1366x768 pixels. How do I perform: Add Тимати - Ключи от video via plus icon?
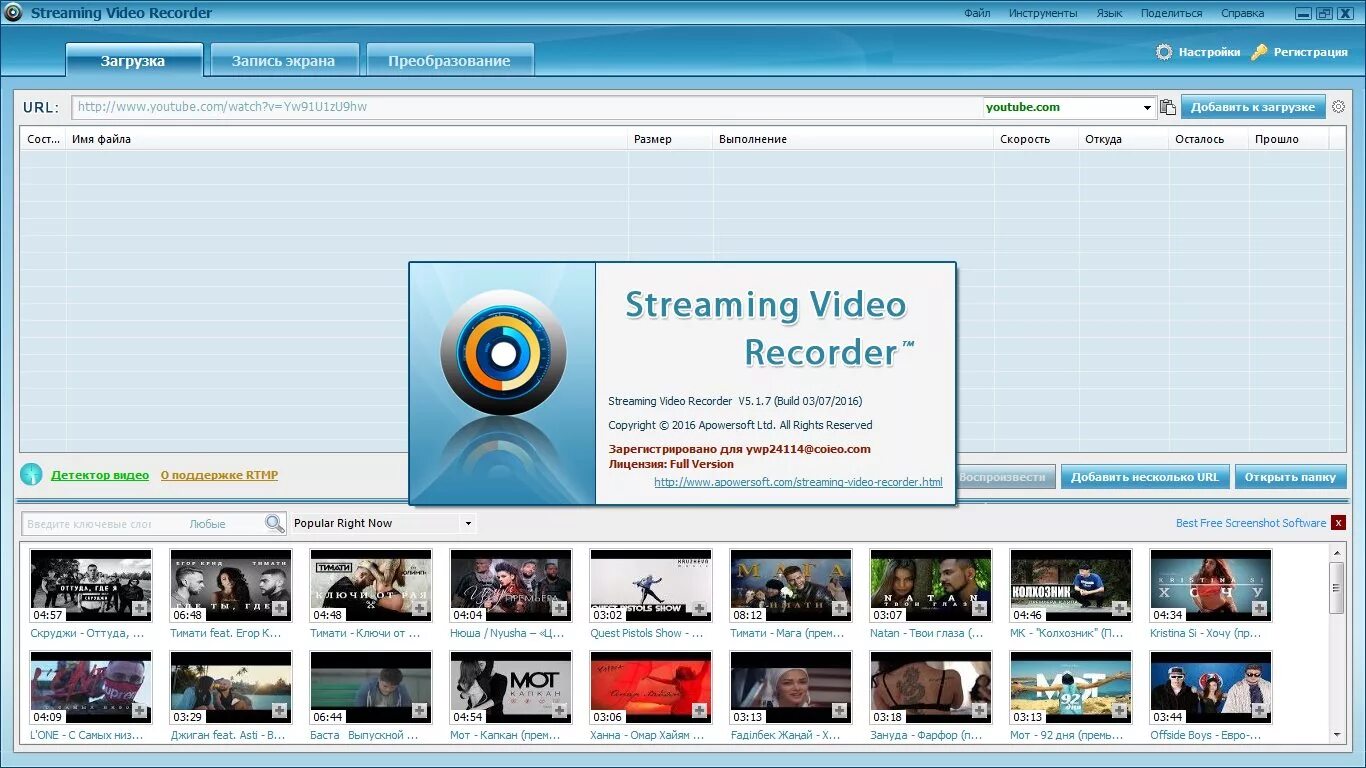pyautogui.click(x=420, y=608)
